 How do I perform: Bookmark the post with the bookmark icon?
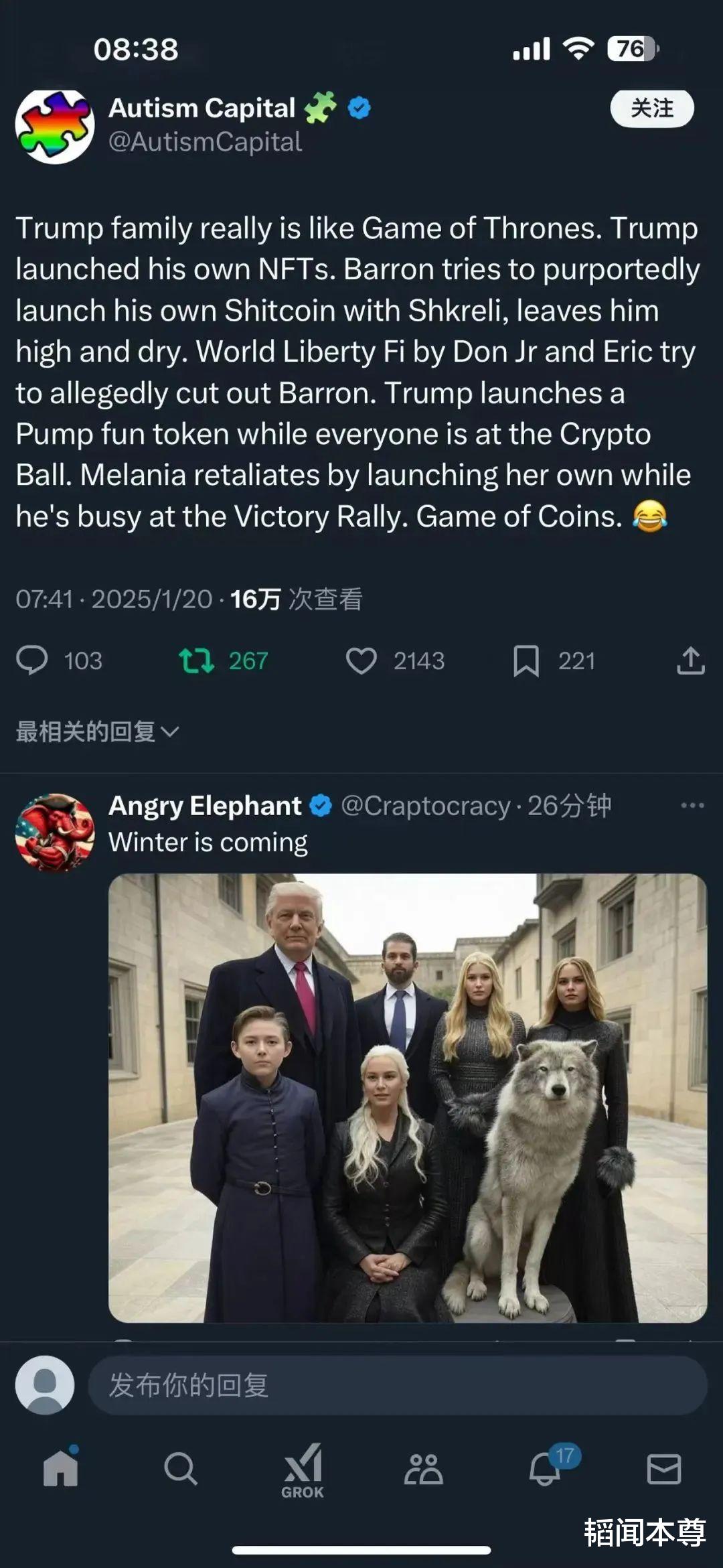[526, 661]
